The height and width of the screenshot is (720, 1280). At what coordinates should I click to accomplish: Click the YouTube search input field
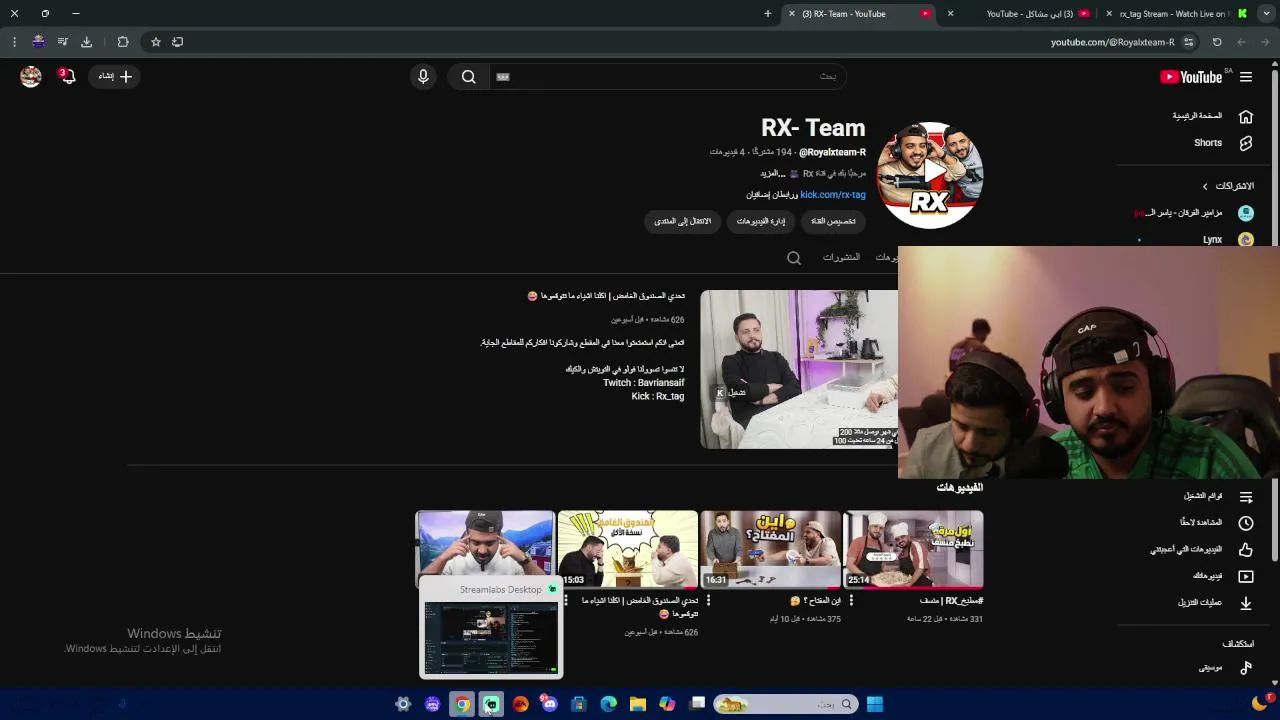667,77
